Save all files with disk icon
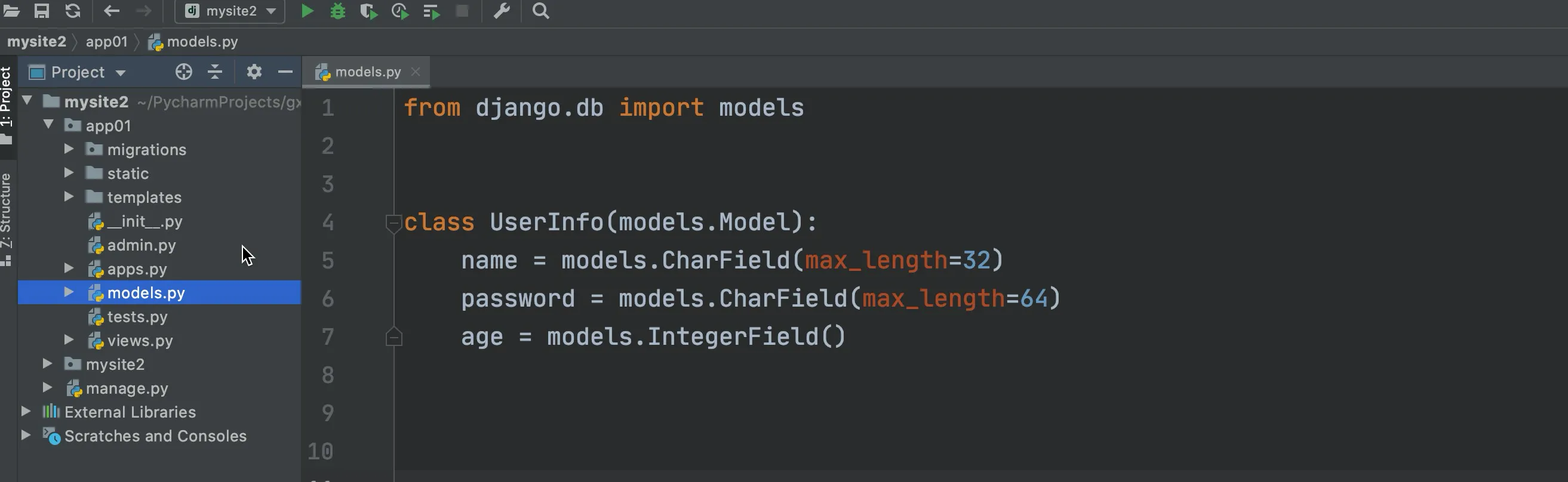The width and height of the screenshot is (1568, 482). coord(41,11)
